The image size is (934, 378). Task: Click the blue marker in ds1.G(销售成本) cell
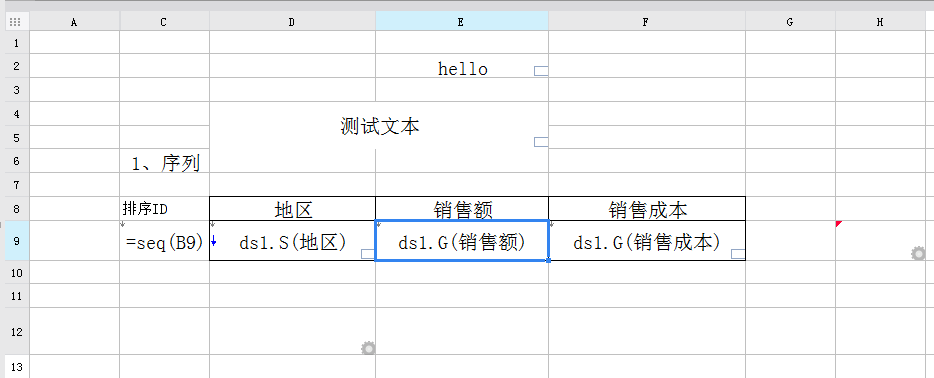click(x=738, y=254)
